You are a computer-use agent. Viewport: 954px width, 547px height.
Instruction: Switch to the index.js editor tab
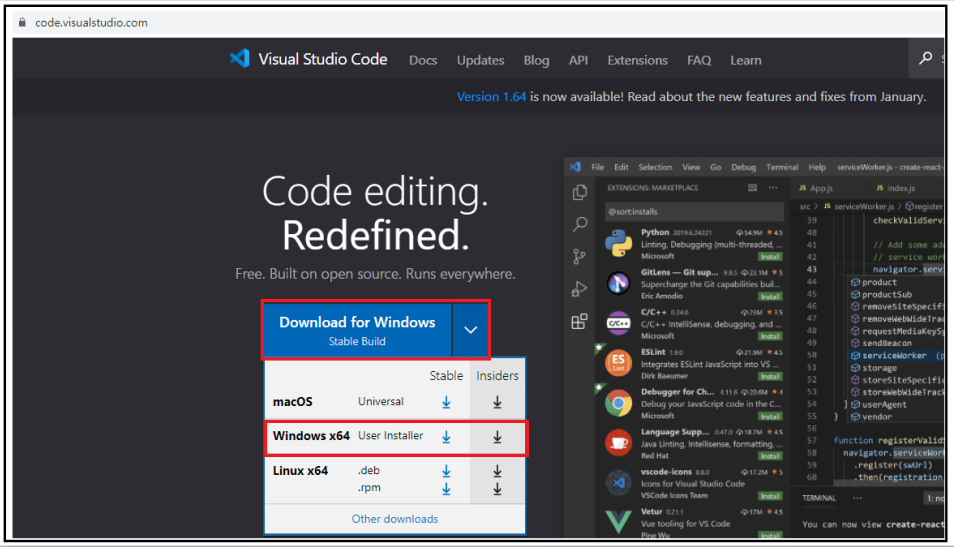895,188
